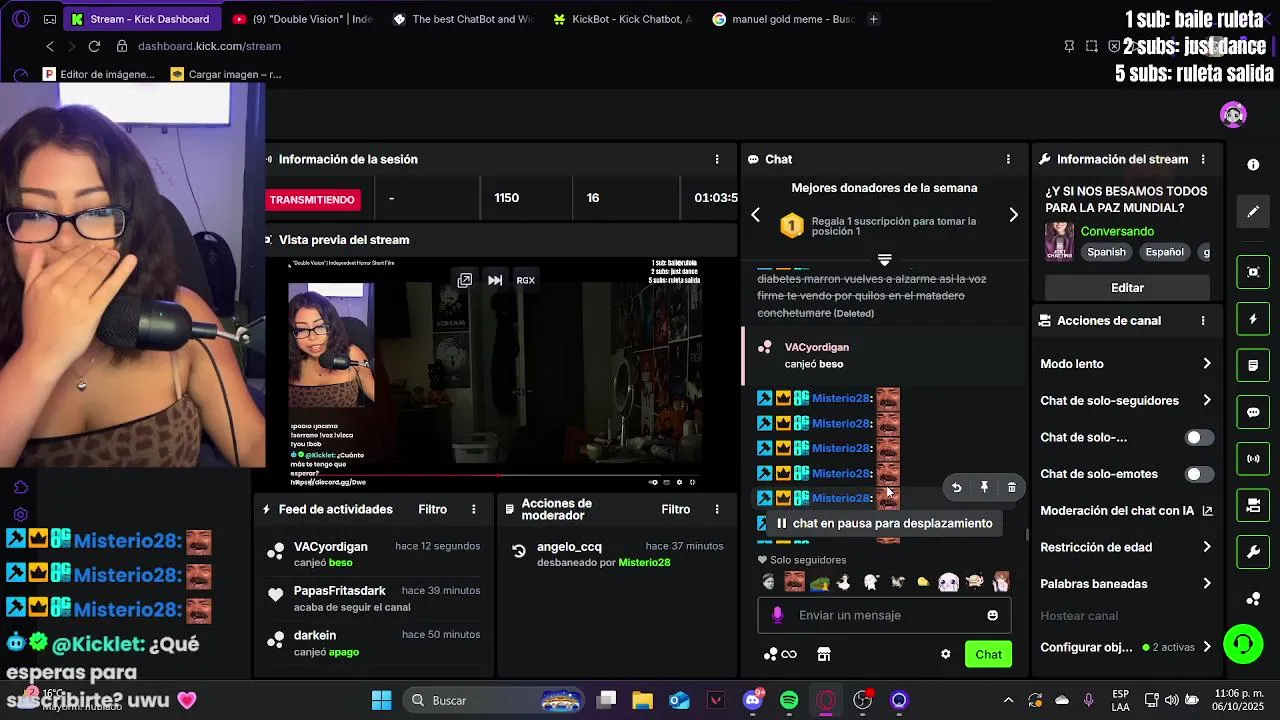The image size is (1280, 720).
Task: Expand Configurar obj... active goals
Action: tap(1126, 647)
